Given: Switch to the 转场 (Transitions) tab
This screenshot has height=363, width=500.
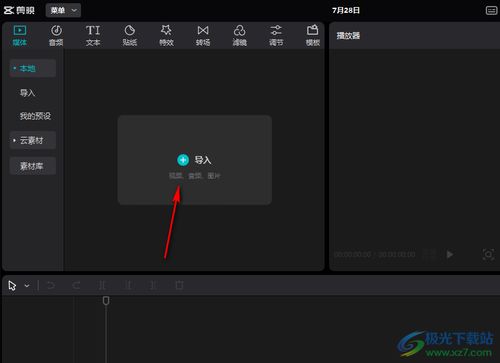Looking at the screenshot, I should tap(203, 35).
